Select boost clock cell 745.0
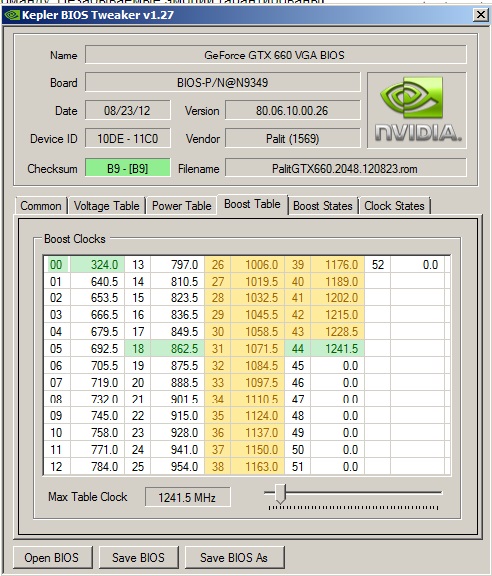 (x=97, y=415)
